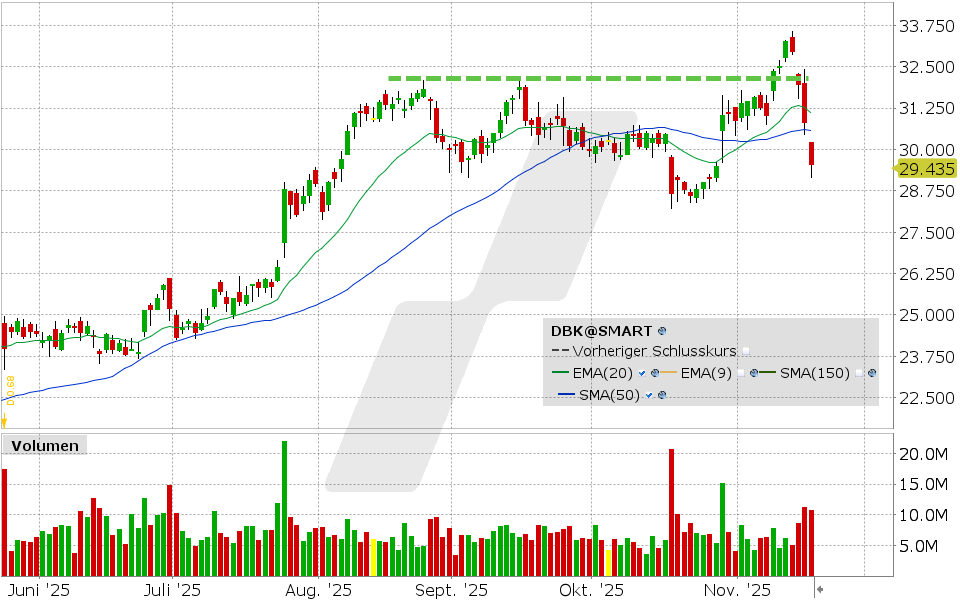Click the tallest green volume bar in August
960x600 pixels.
tap(283, 500)
